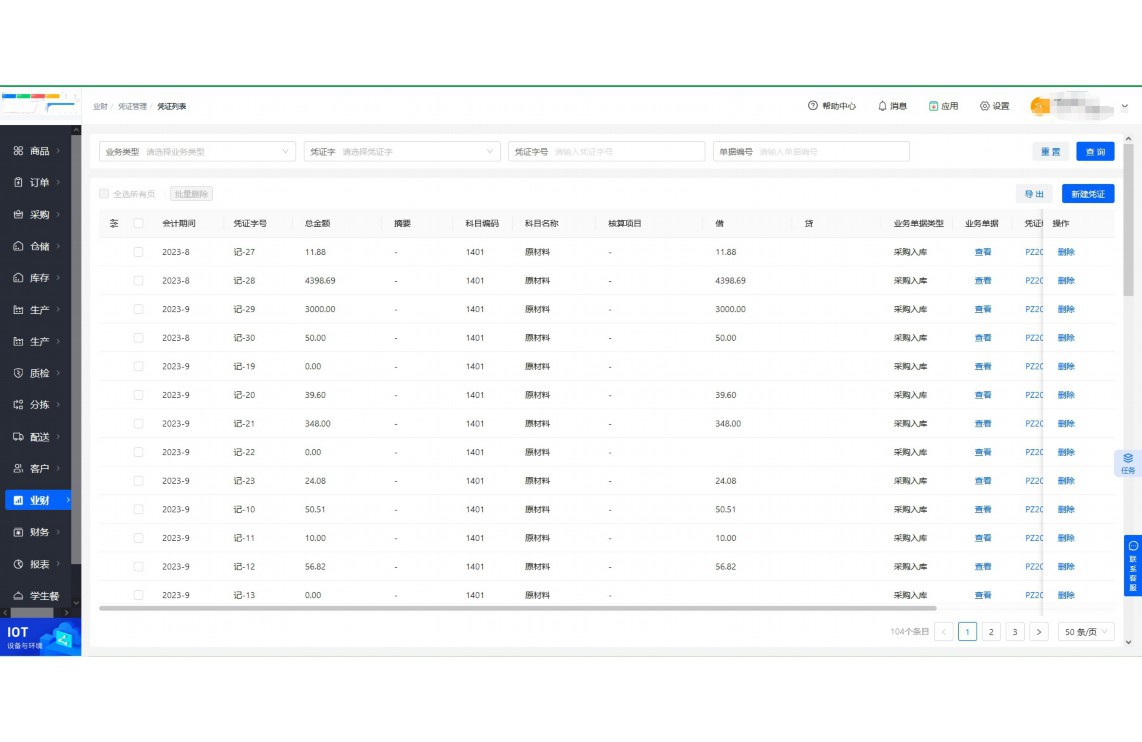The height and width of the screenshot is (742, 1142).
Task: Open 设置 gear in top bar
Action: click(985, 106)
